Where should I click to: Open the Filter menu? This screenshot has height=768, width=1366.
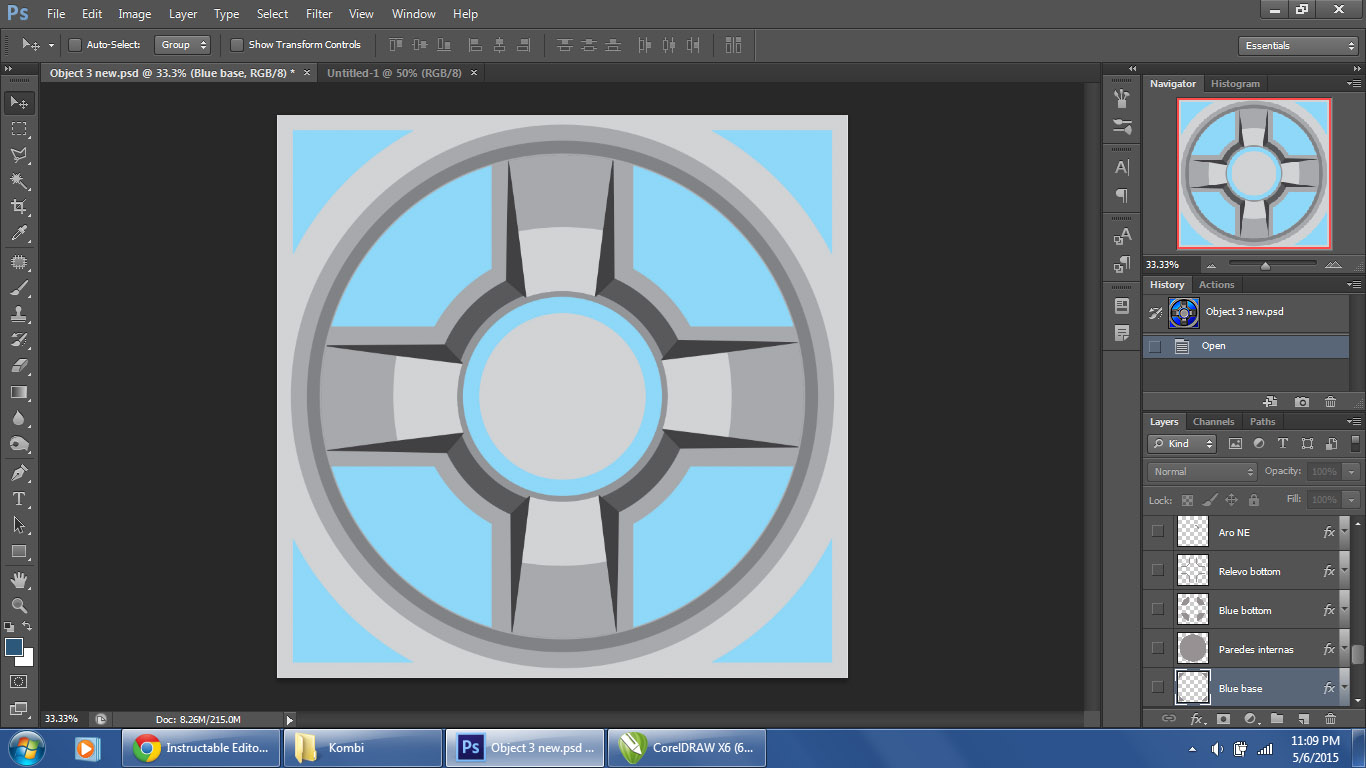coord(319,14)
